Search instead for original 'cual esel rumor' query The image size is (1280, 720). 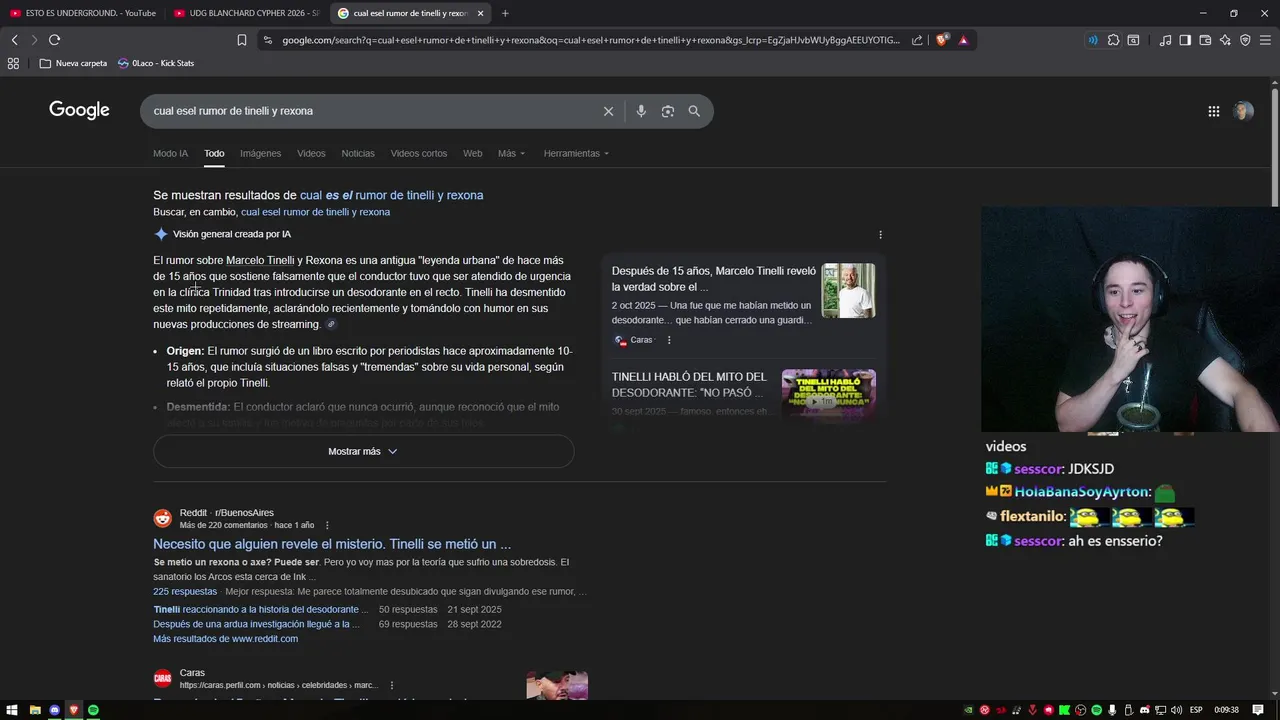click(315, 212)
